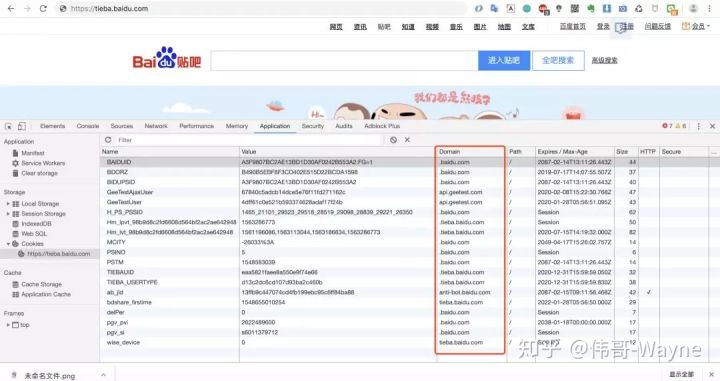Expand the Session Storage tree node

coord(8,213)
